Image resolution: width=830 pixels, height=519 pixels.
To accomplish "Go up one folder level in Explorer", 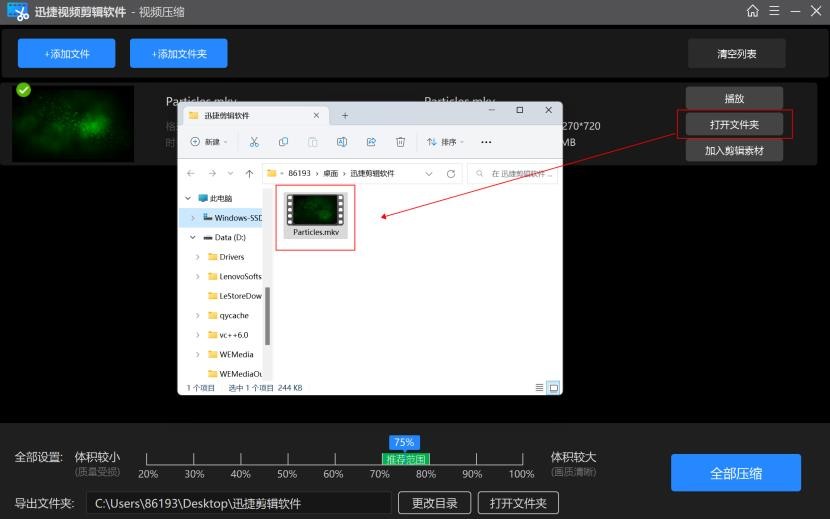I will coord(249,173).
